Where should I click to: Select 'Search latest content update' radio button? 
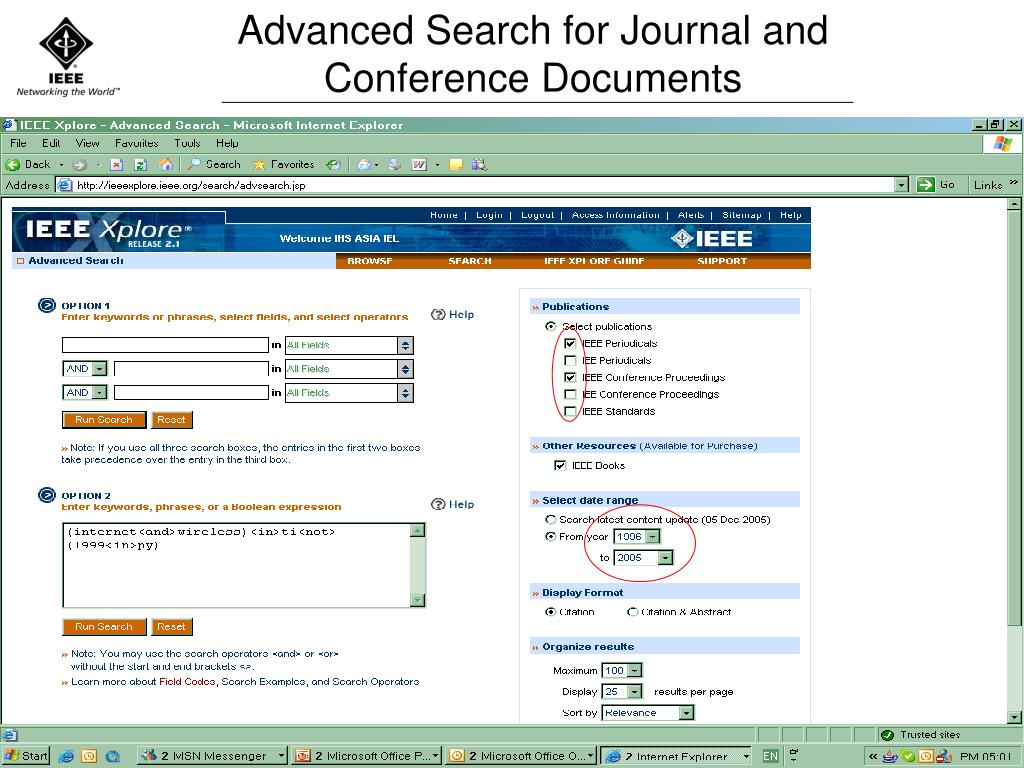pos(551,520)
